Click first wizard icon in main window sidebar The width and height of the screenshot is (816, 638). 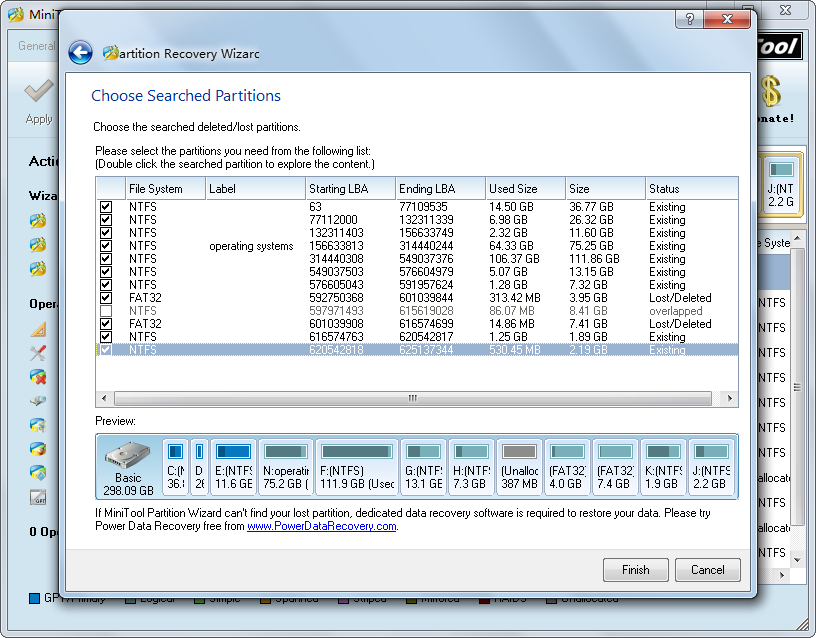[37, 221]
